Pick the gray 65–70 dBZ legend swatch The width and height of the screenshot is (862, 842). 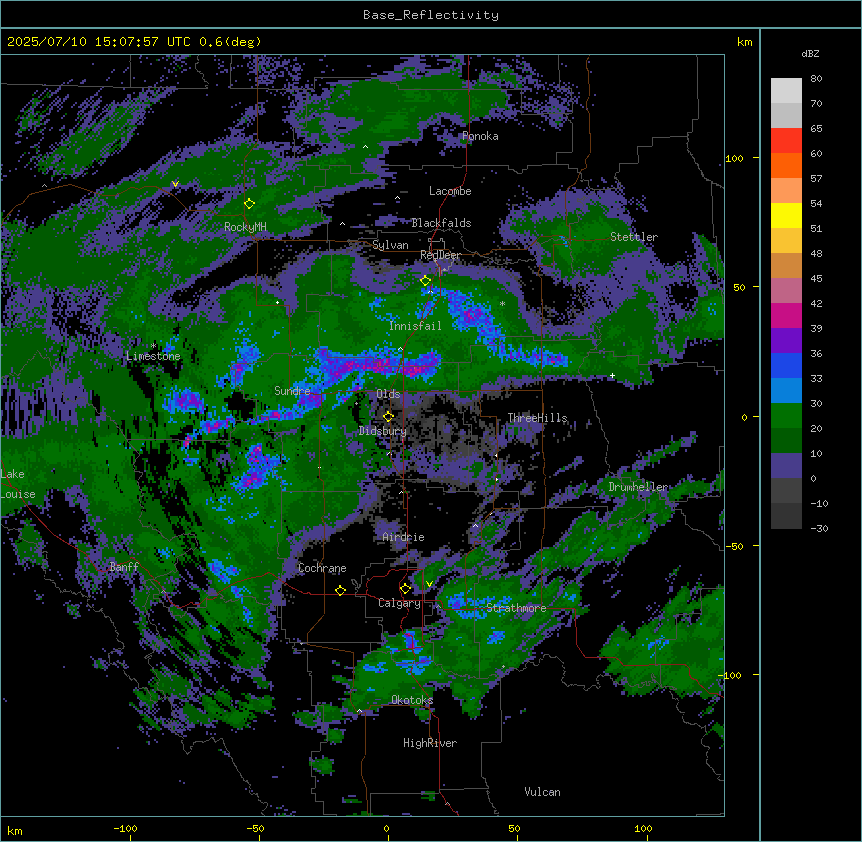tap(786, 115)
